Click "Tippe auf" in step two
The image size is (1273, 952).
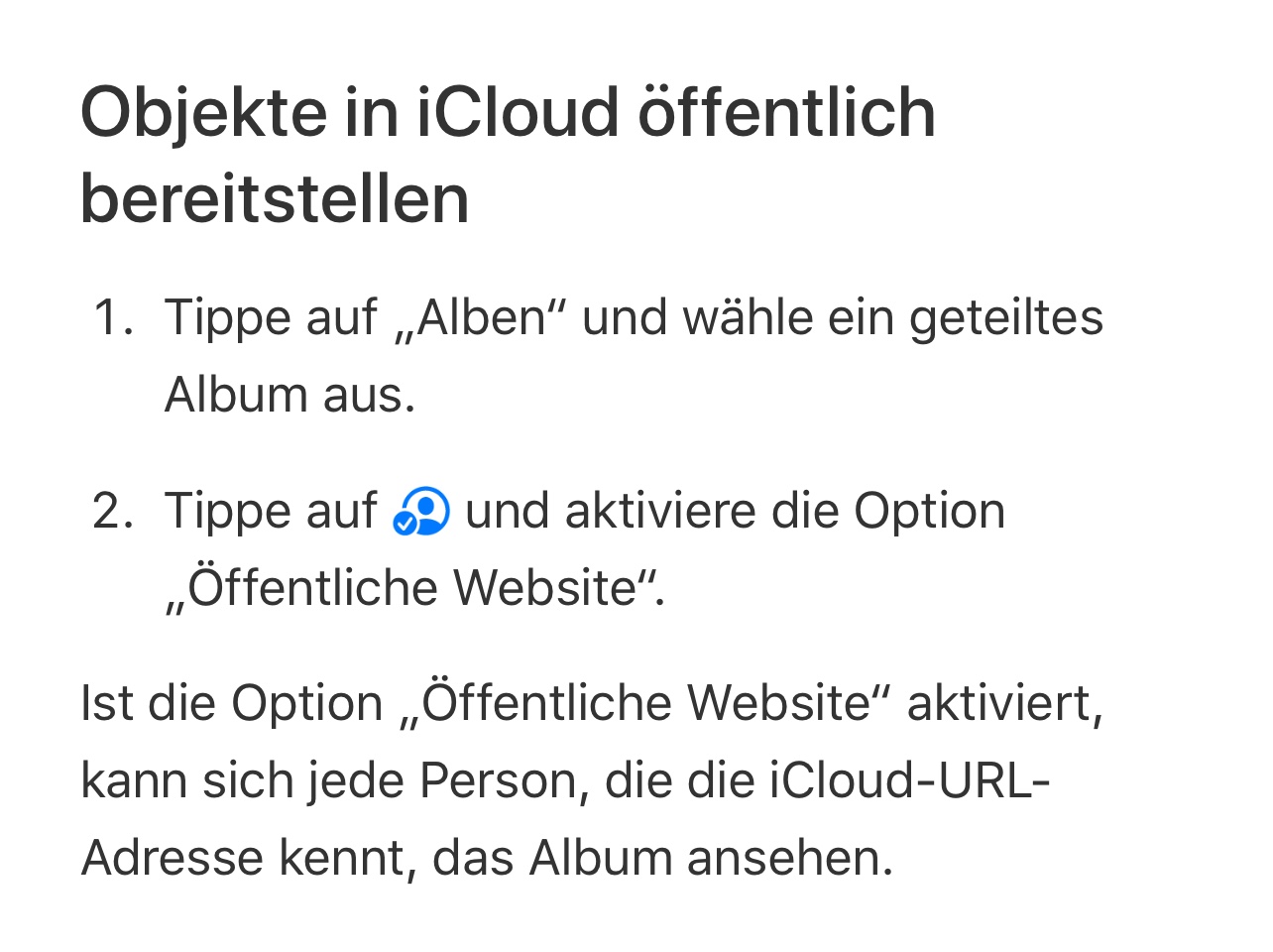pyautogui.click(x=271, y=512)
